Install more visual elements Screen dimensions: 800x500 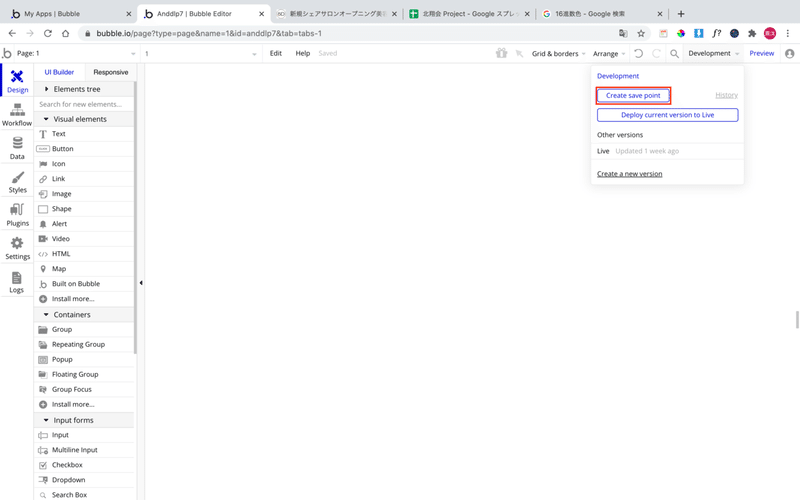[x=84, y=298]
